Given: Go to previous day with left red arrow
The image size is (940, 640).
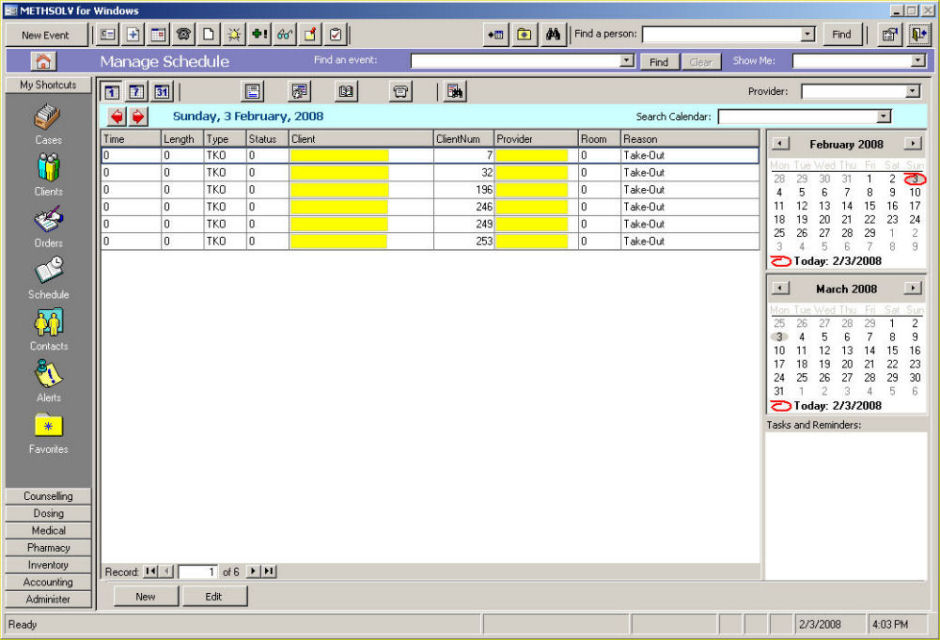Looking at the screenshot, I should pyautogui.click(x=117, y=116).
